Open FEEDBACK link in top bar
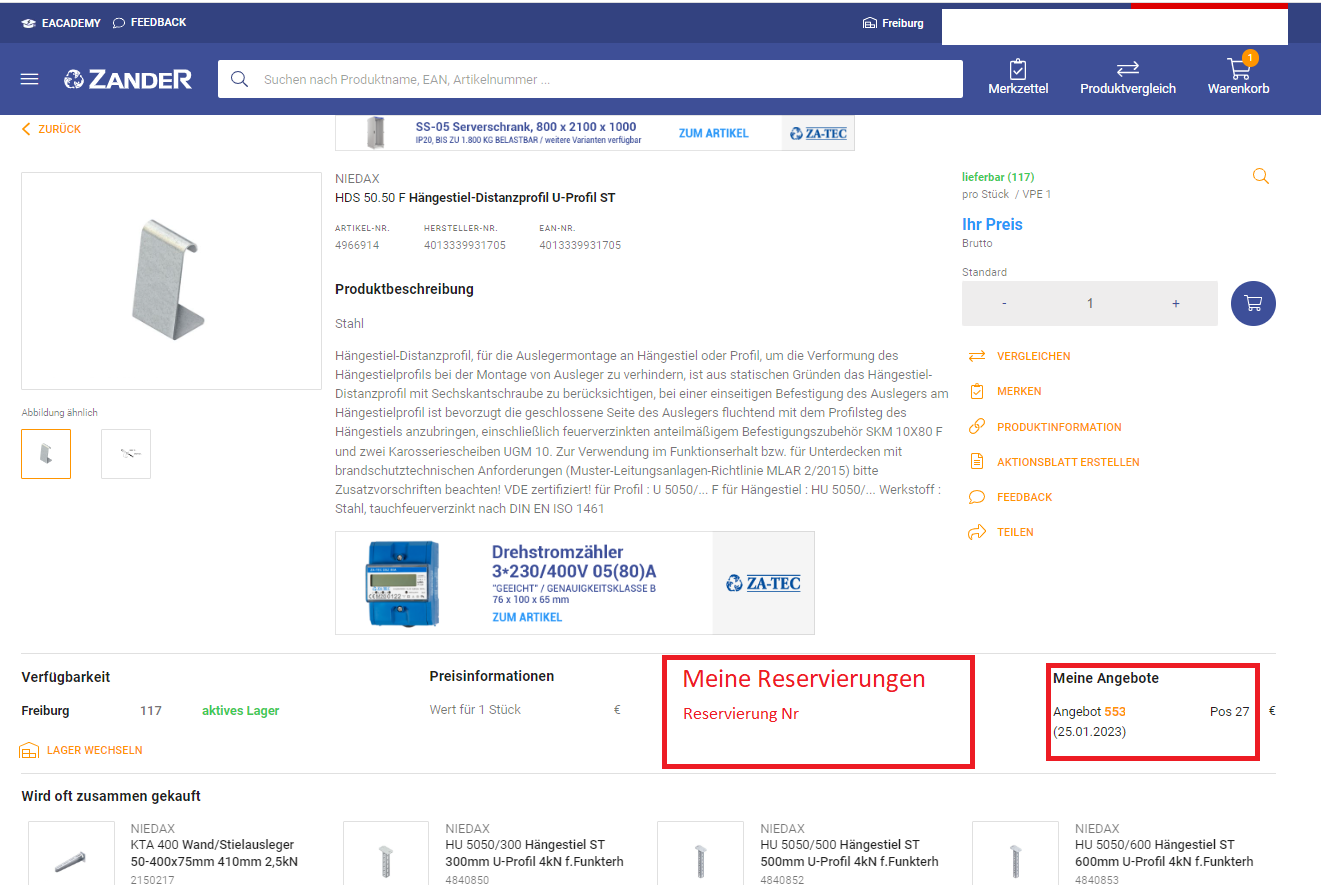Viewport: 1321px width, 885px height. click(149, 22)
